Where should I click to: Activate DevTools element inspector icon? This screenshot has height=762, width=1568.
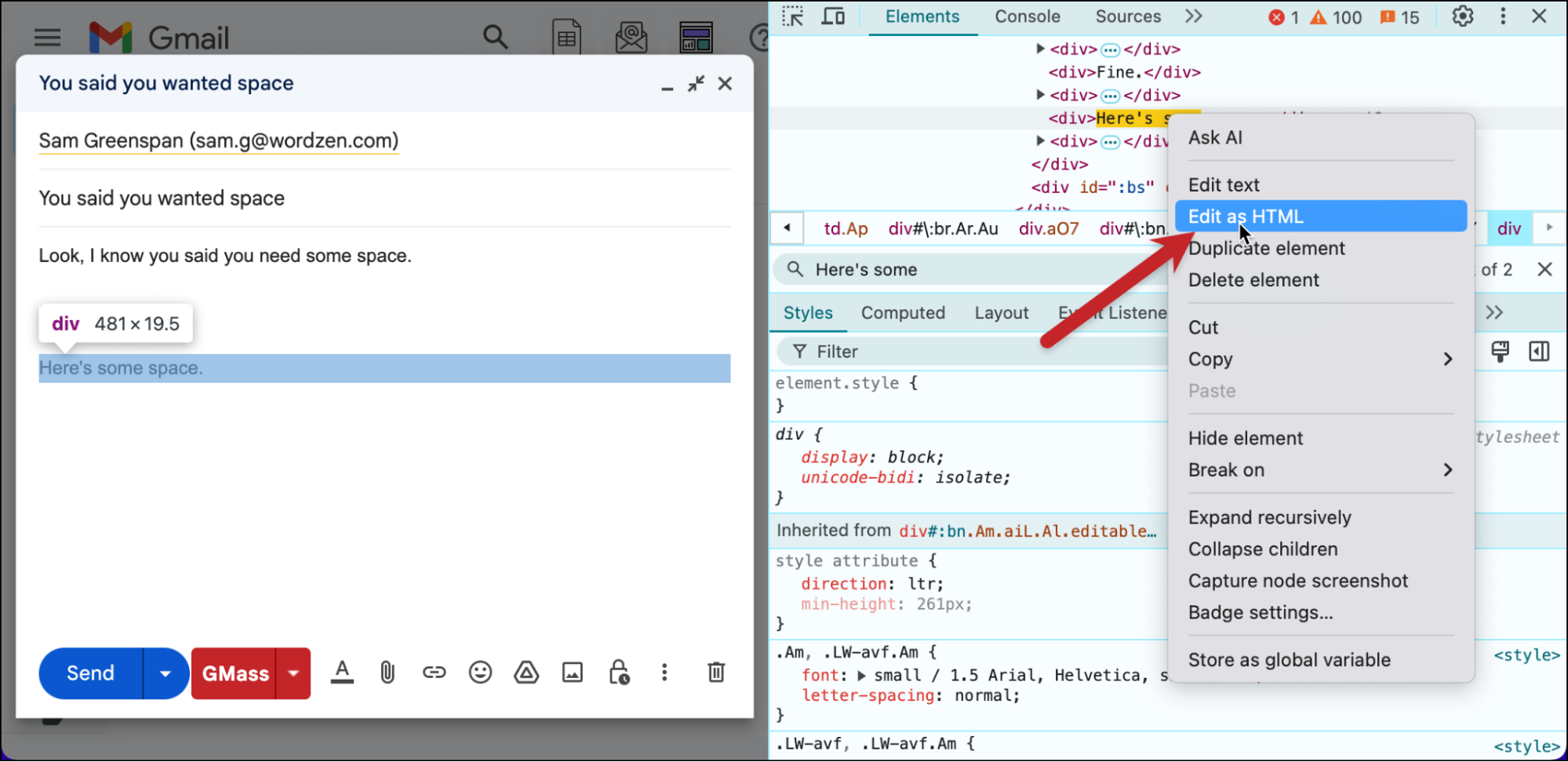tap(793, 16)
